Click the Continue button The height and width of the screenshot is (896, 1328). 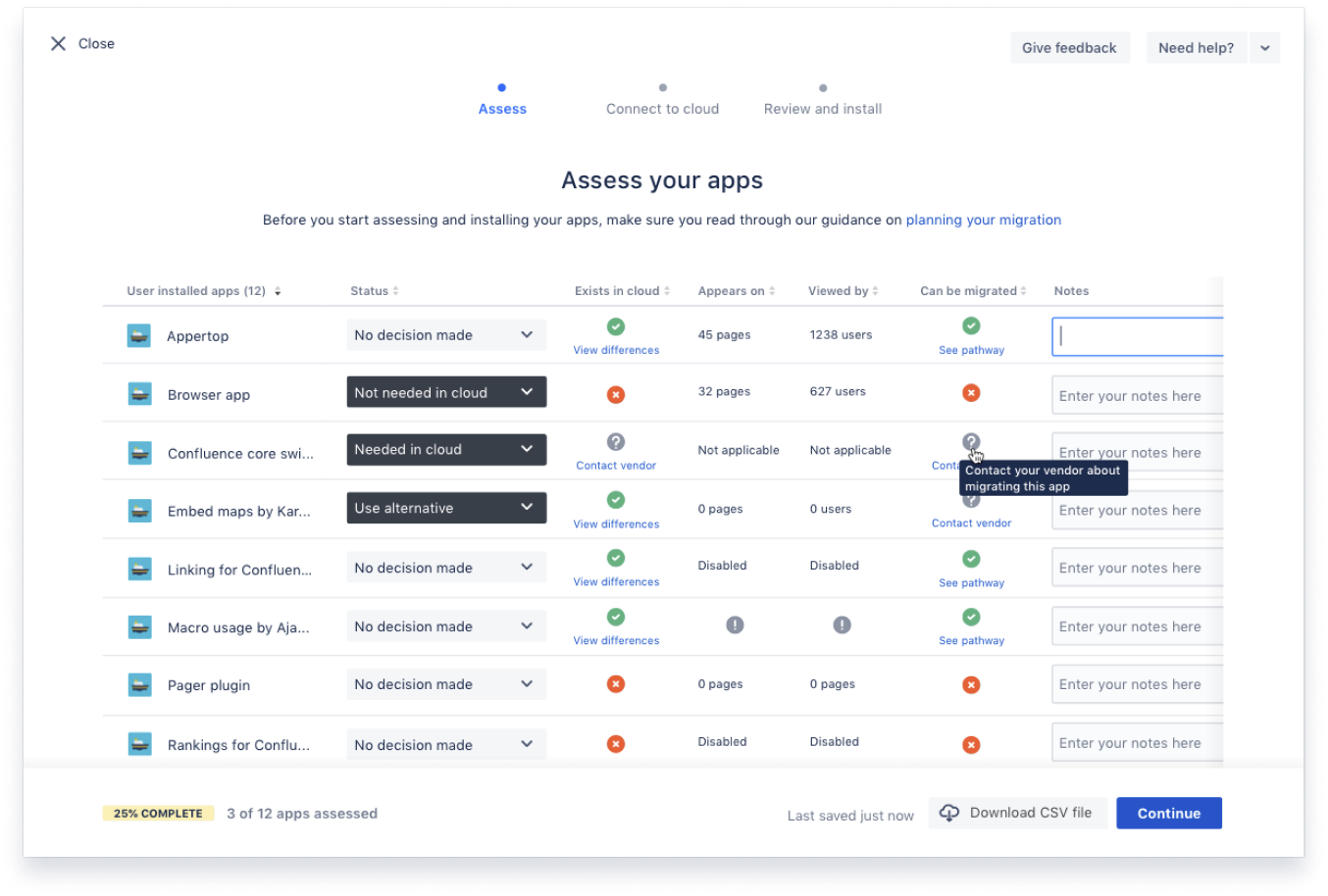pos(1169,813)
